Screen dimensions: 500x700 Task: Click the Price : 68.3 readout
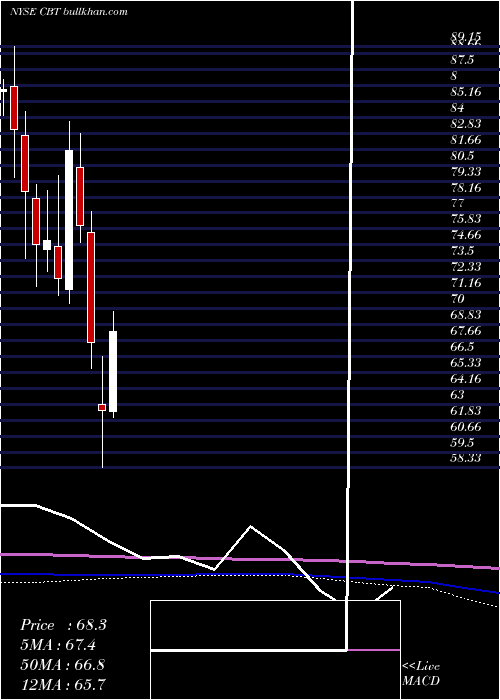[63, 625]
